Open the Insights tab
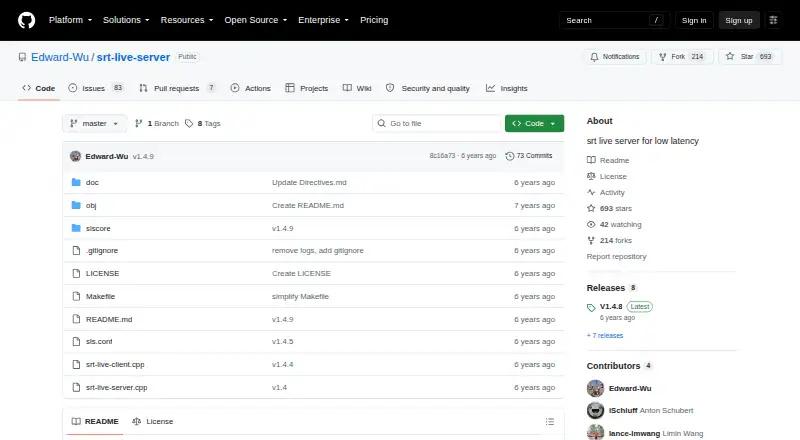The width and height of the screenshot is (800, 440). point(507,88)
